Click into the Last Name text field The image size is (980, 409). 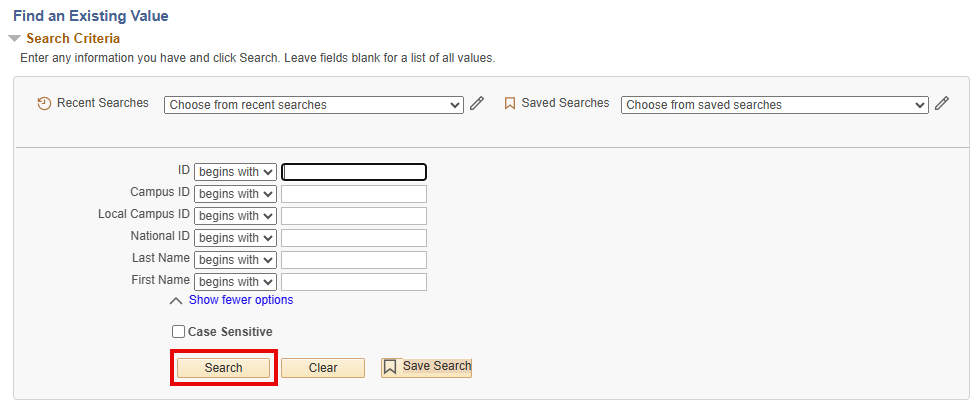354,260
